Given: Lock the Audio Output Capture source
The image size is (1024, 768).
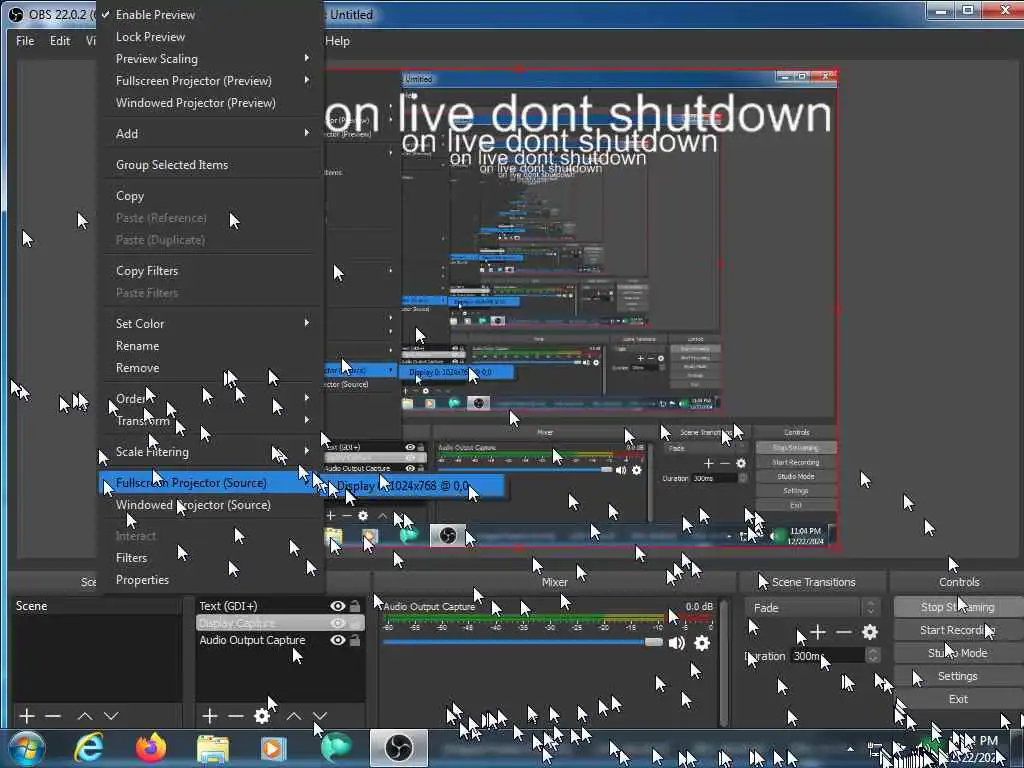Looking at the screenshot, I should 355,640.
